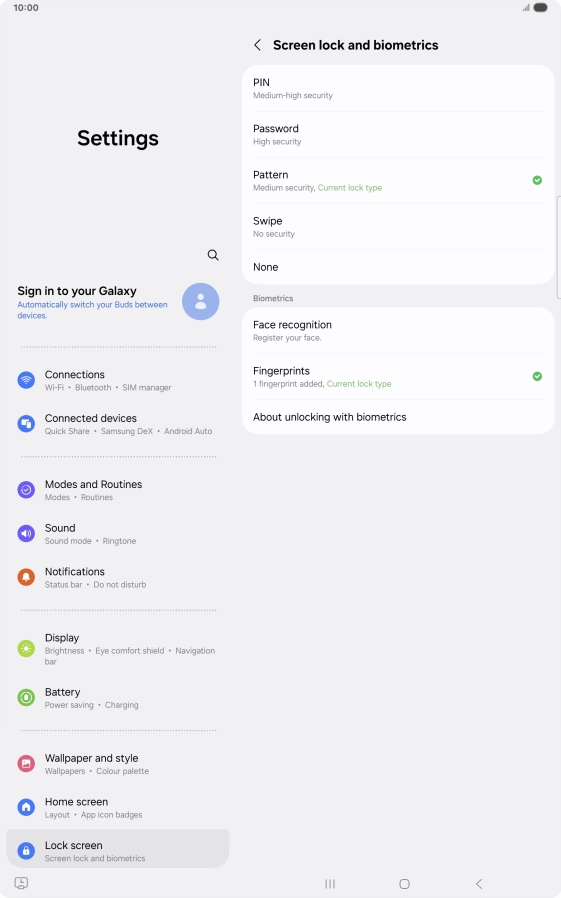Tap the recent apps navigation button

[x=330, y=884]
